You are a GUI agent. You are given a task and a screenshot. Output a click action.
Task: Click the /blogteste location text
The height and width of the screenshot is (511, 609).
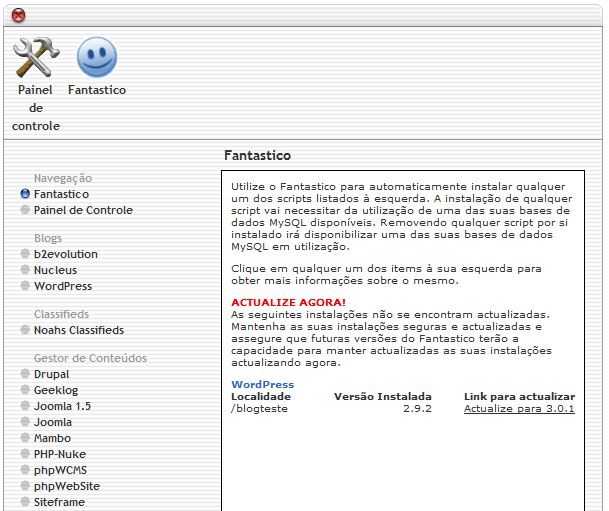coord(259,408)
